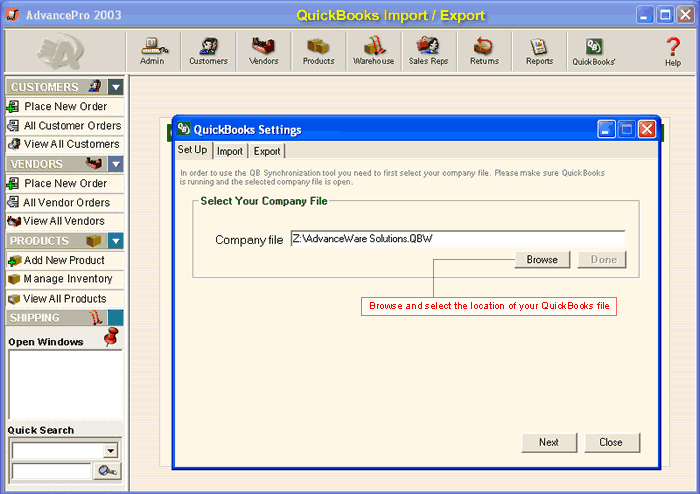This screenshot has height=494, width=700.
Task: Click the Add New Product icon
Action: [x=14, y=261]
